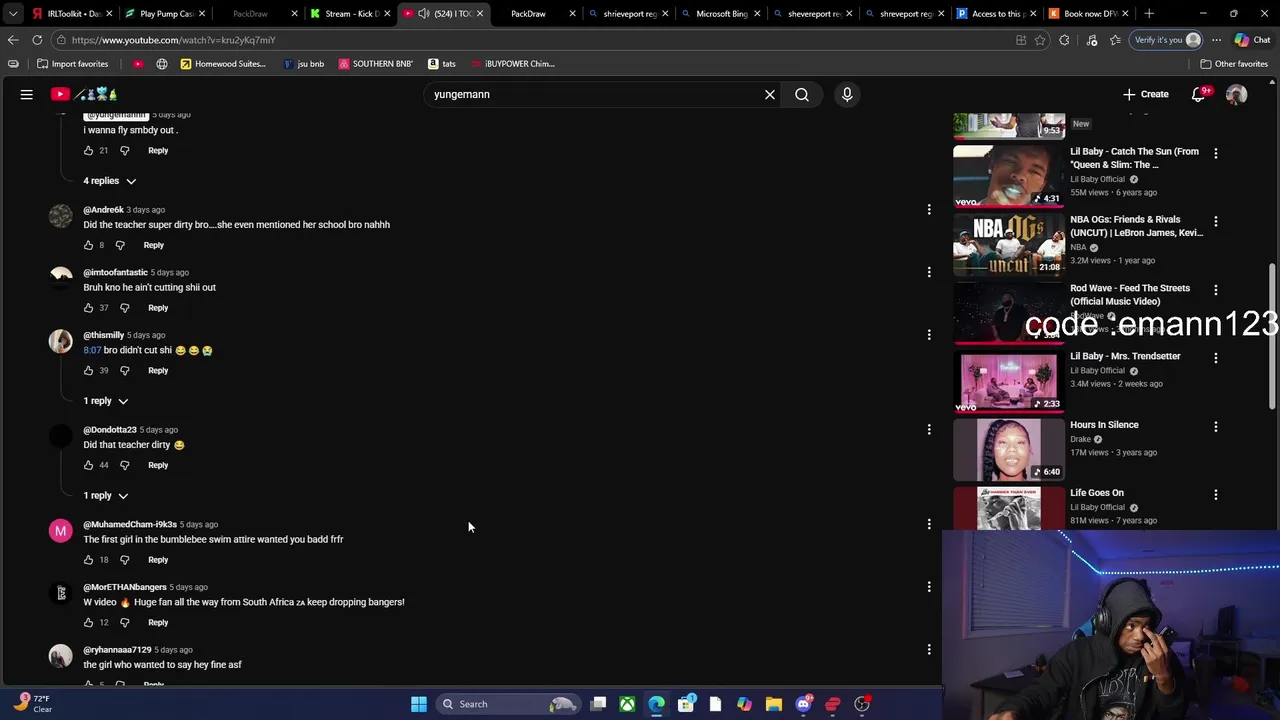Open more options for Life Goes On
The width and height of the screenshot is (1280, 720).
click(x=1216, y=494)
